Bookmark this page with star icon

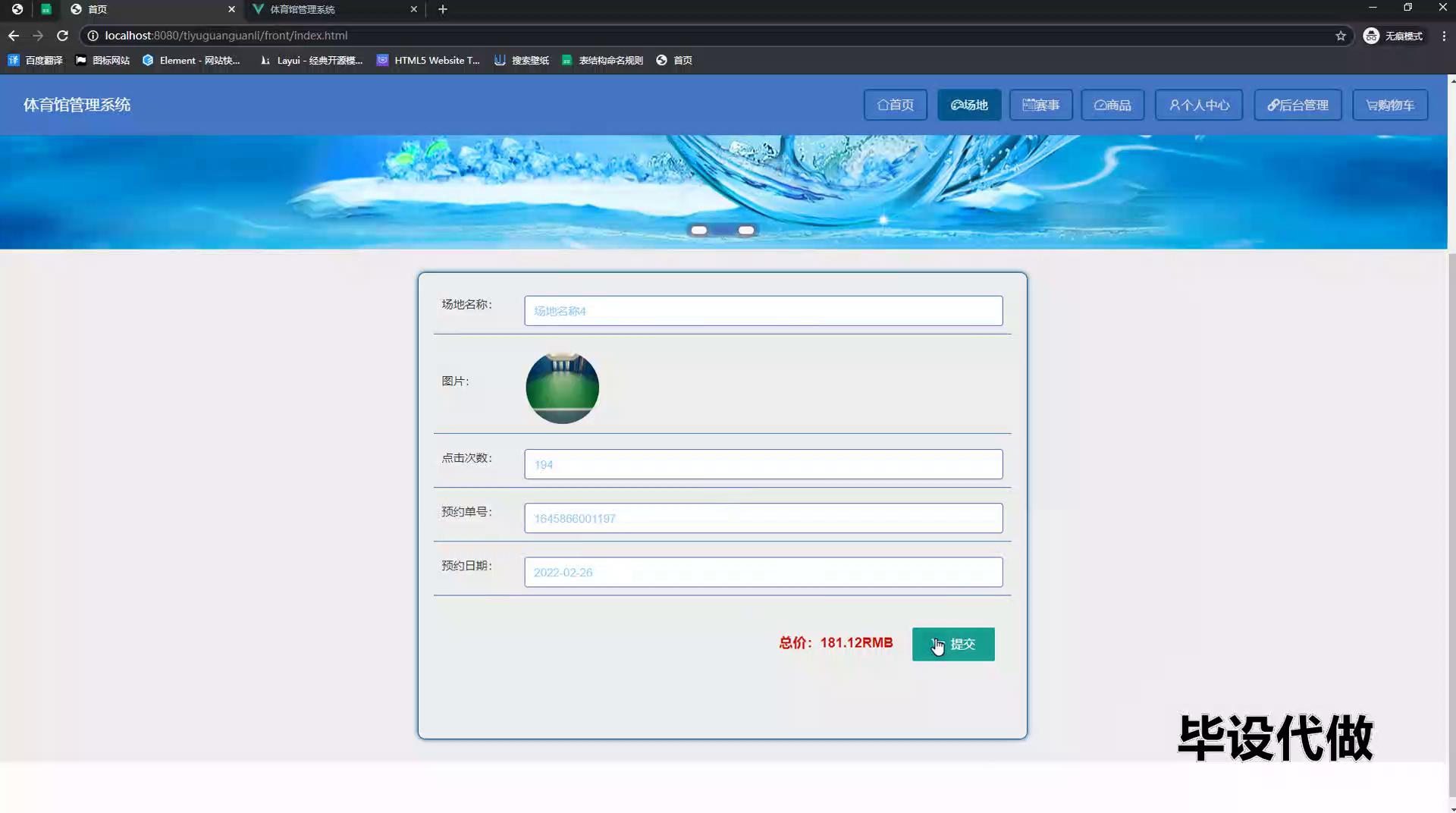(1340, 36)
